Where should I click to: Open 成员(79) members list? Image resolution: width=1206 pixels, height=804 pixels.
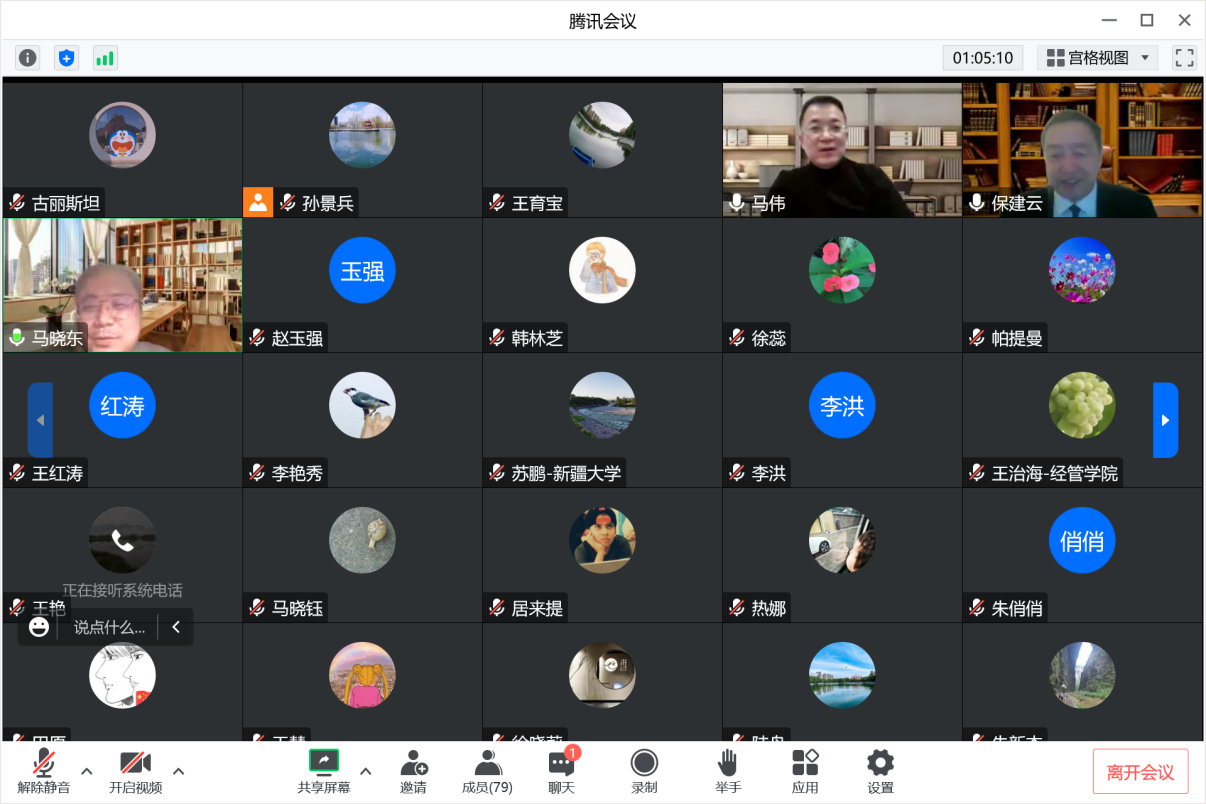click(x=487, y=771)
